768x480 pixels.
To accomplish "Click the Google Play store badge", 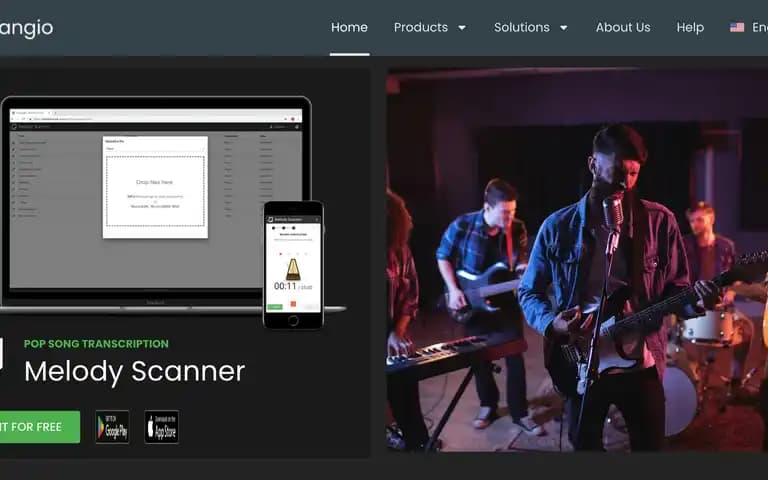I will 112,427.
